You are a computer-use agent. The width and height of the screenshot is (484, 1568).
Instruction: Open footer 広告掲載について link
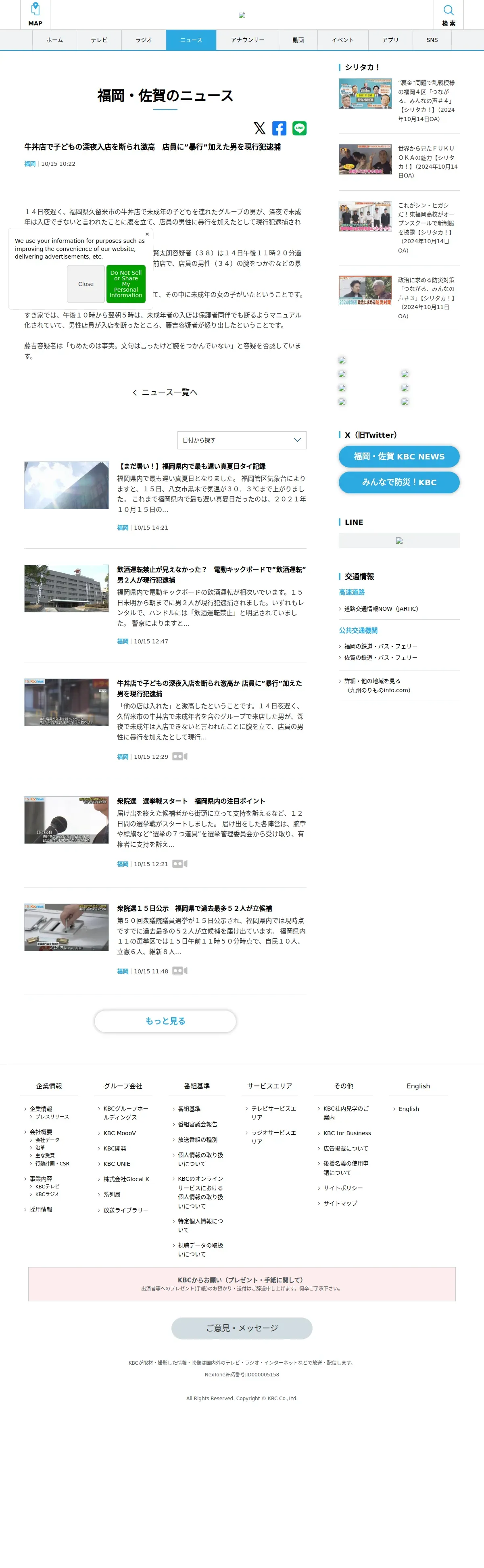point(345,1148)
